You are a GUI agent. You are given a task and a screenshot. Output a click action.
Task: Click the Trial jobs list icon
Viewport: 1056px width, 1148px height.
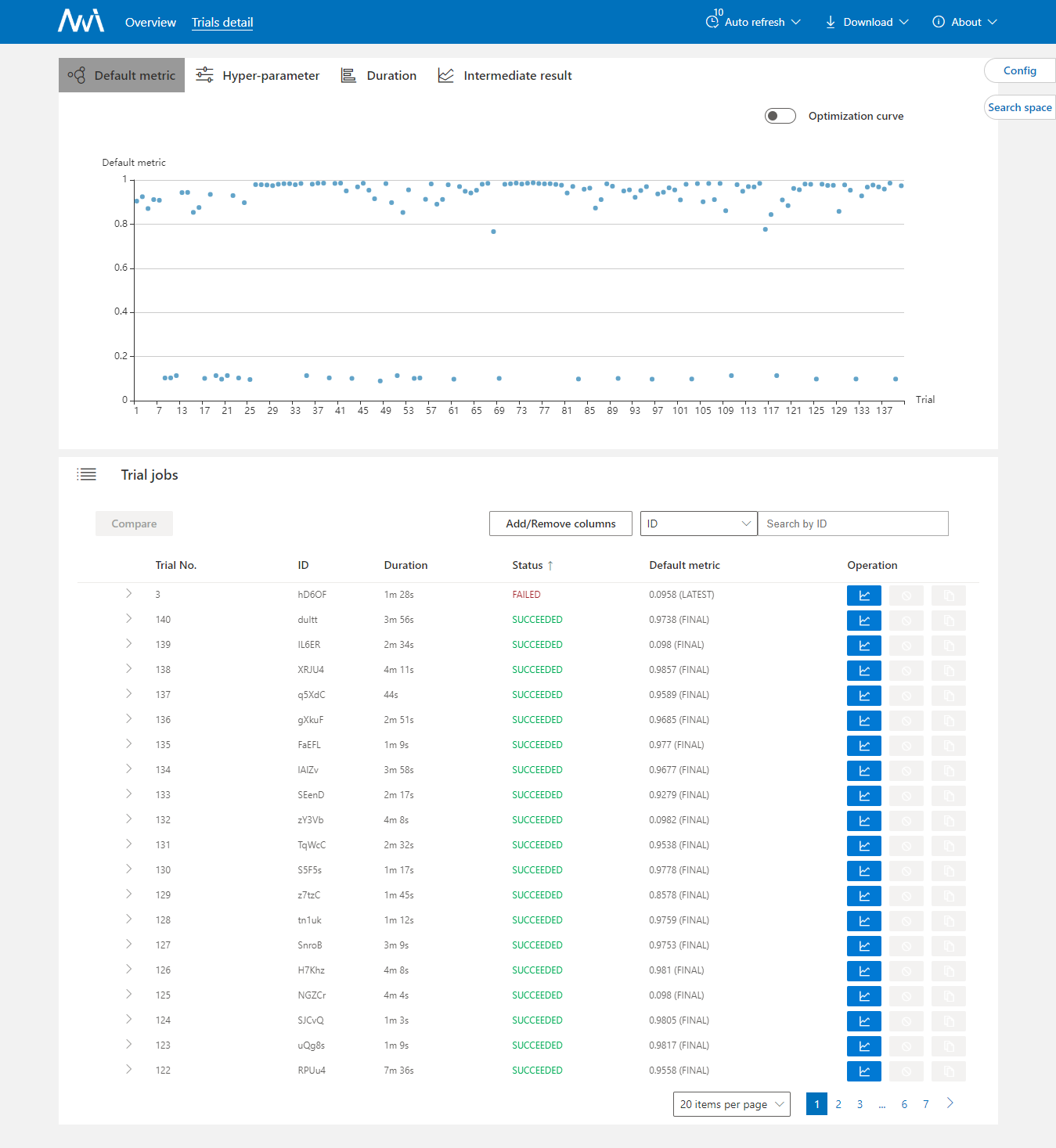click(87, 473)
